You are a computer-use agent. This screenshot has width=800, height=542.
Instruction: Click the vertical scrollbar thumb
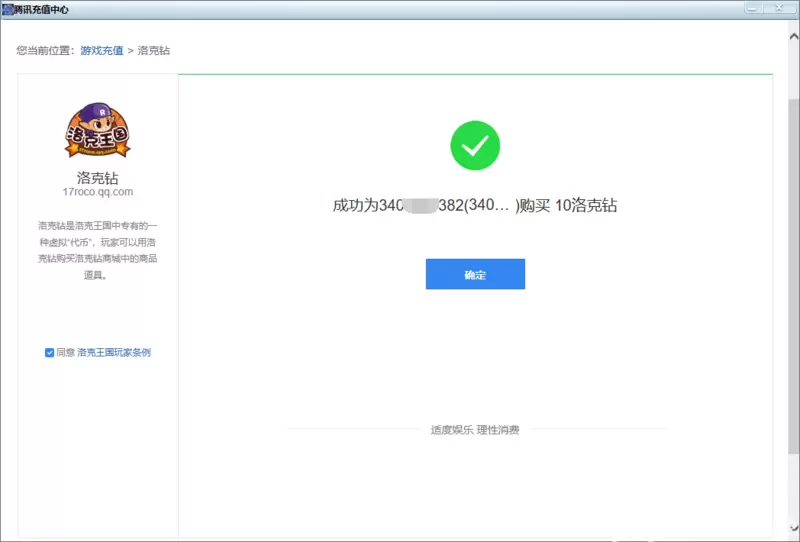(x=793, y=276)
